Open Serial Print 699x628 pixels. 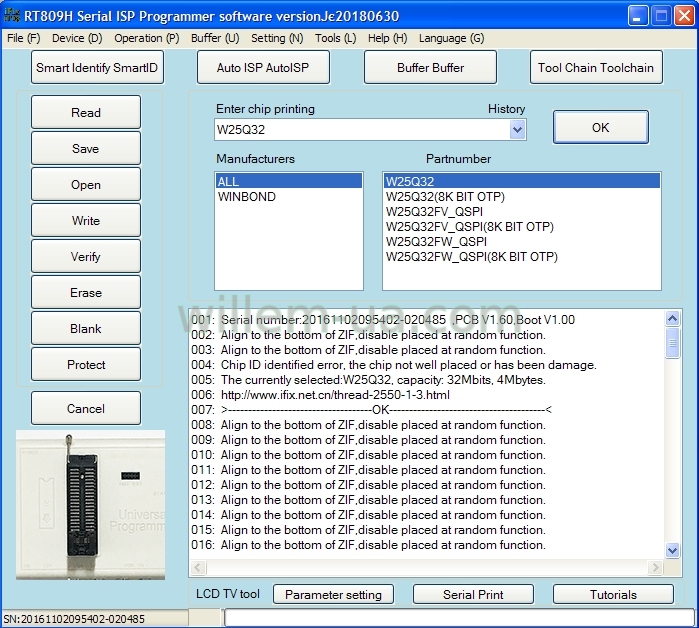[x=473, y=595]
